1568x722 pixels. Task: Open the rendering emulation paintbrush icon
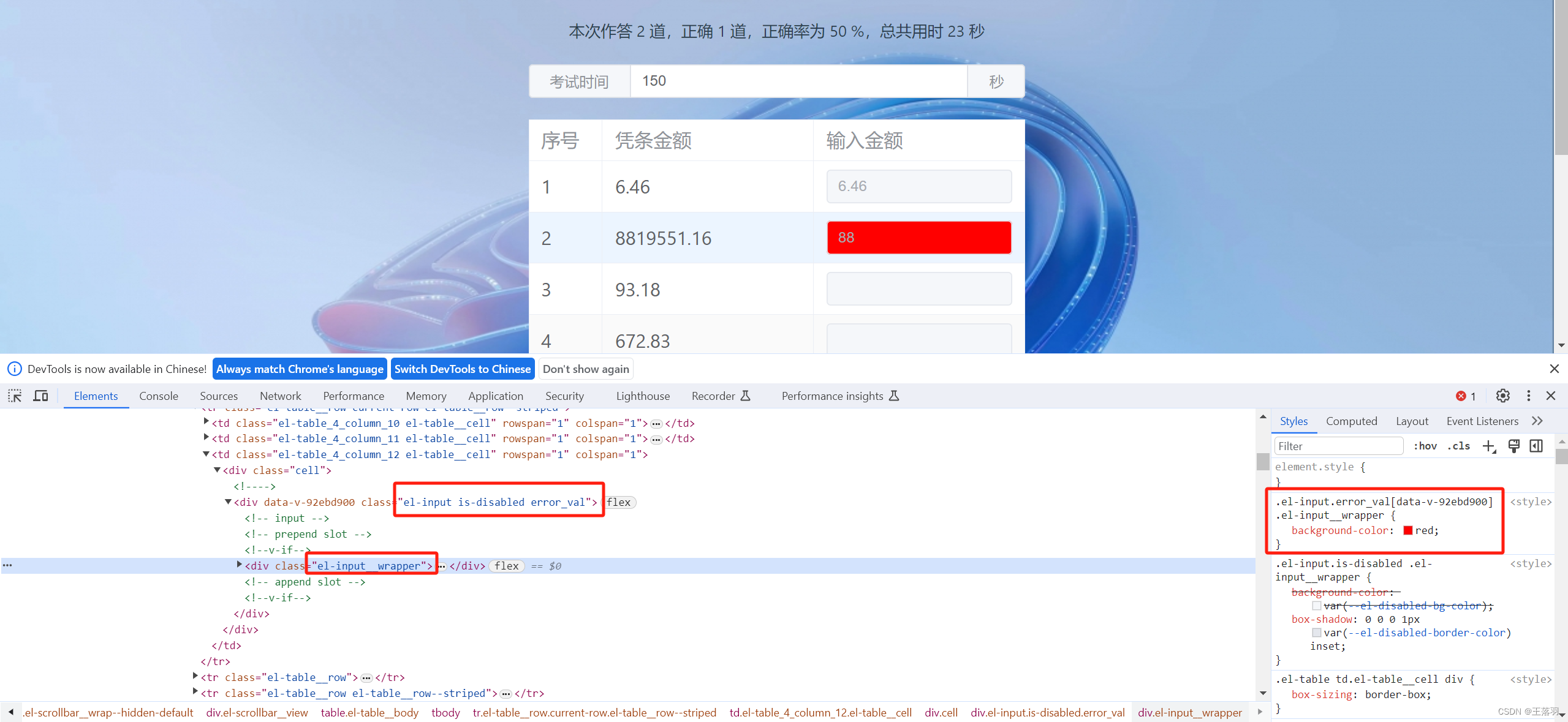point(1513,446)
